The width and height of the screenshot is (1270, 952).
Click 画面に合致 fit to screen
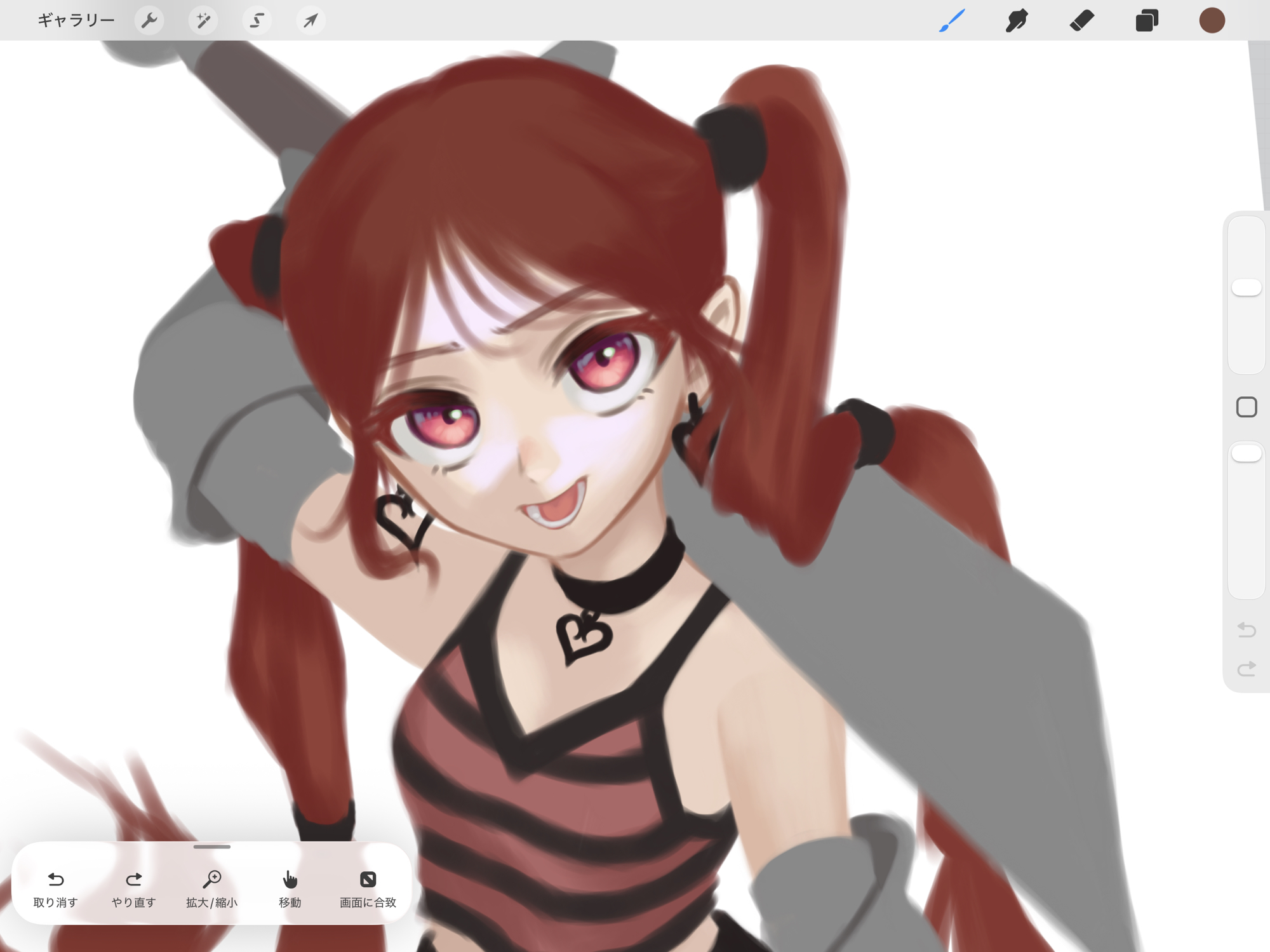(x=368, y=887)
